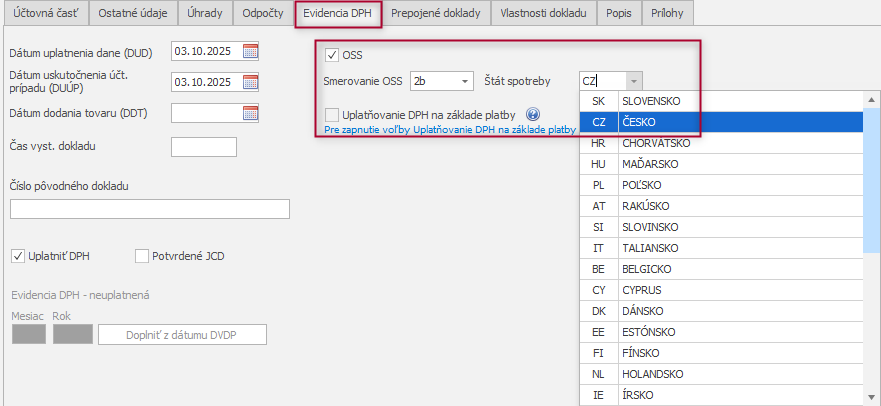
Task: Pick HOLANDSKO from the country list
Action: 650,374
